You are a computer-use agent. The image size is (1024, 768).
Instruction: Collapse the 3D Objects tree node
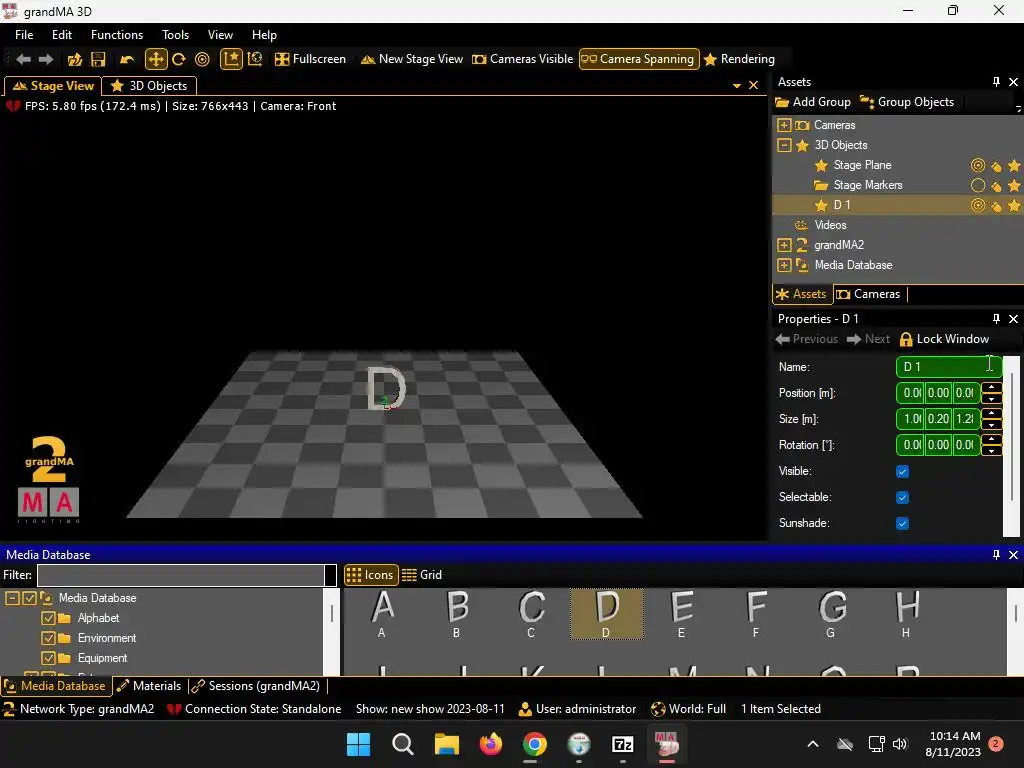tap(784, 146)
